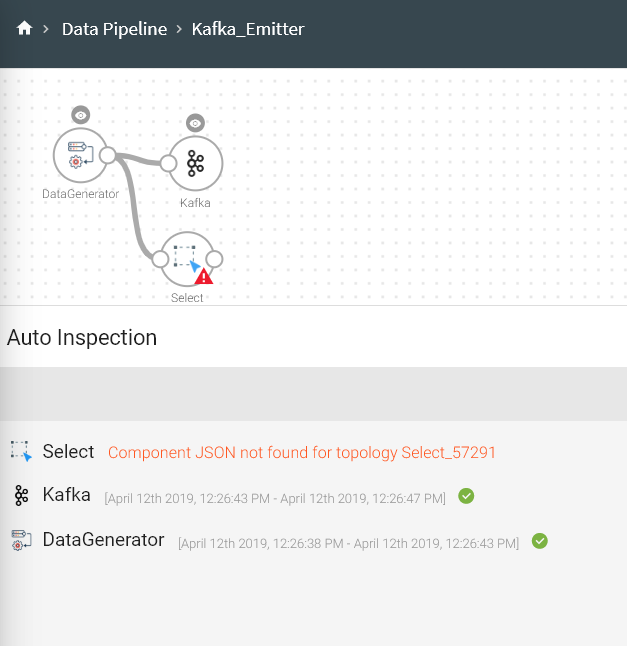Click the Select node output port
The height and width of the screenshot is (646, 627).
[x=214, y=259]
